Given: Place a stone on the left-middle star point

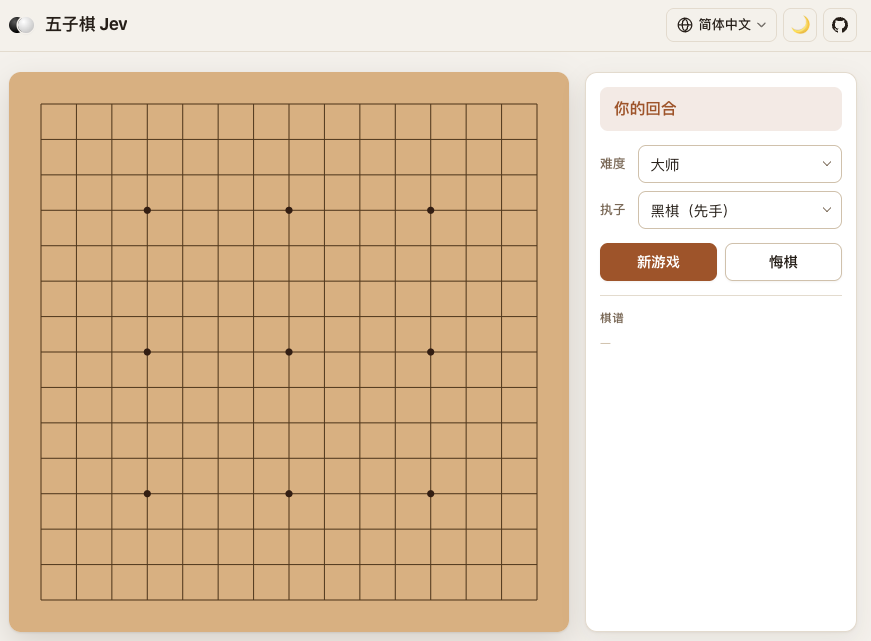Looking at the screenshot, I should click(x=147, y=352).
